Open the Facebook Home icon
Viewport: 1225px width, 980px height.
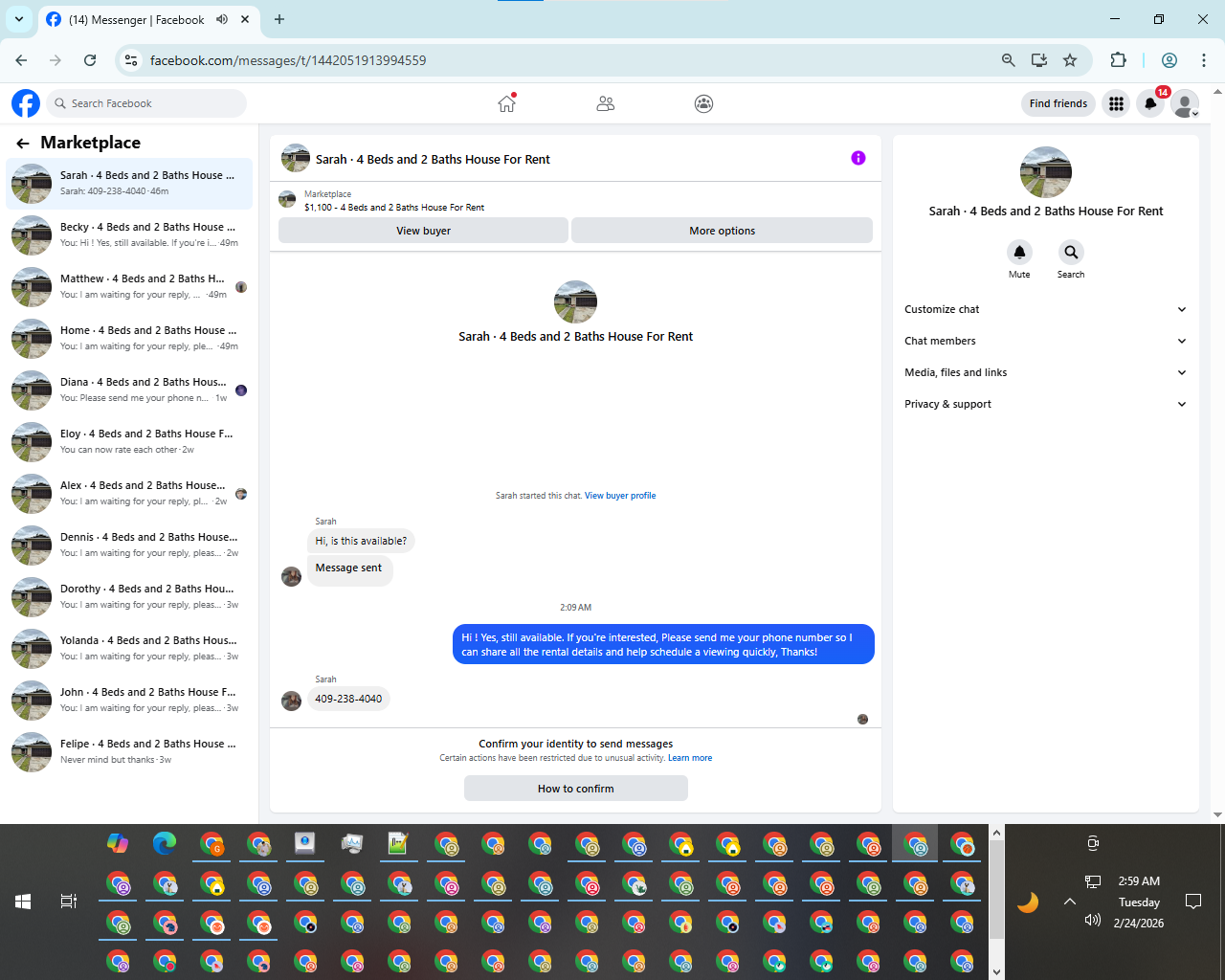pos(506,103)
